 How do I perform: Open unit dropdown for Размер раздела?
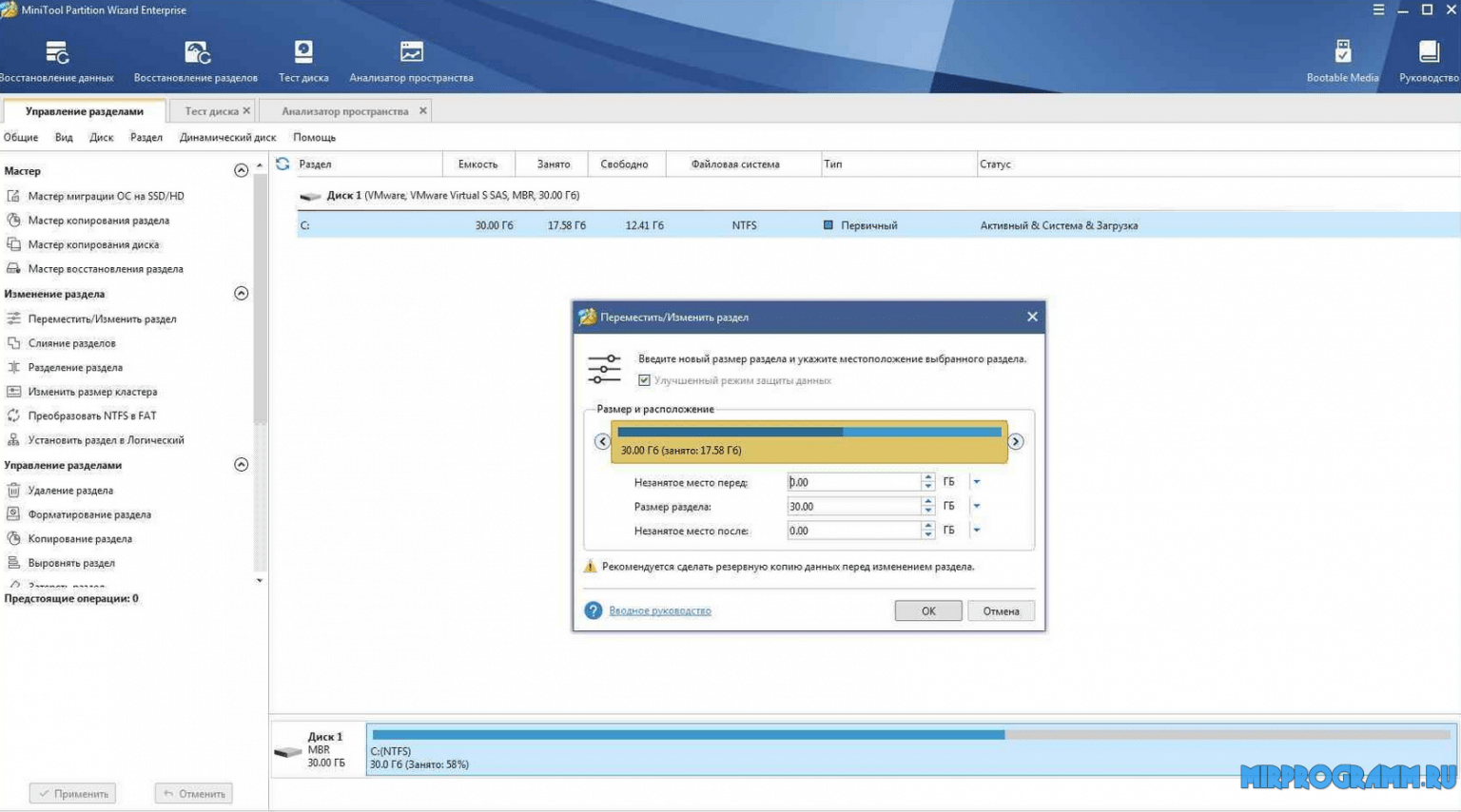(x=976, y=507)
